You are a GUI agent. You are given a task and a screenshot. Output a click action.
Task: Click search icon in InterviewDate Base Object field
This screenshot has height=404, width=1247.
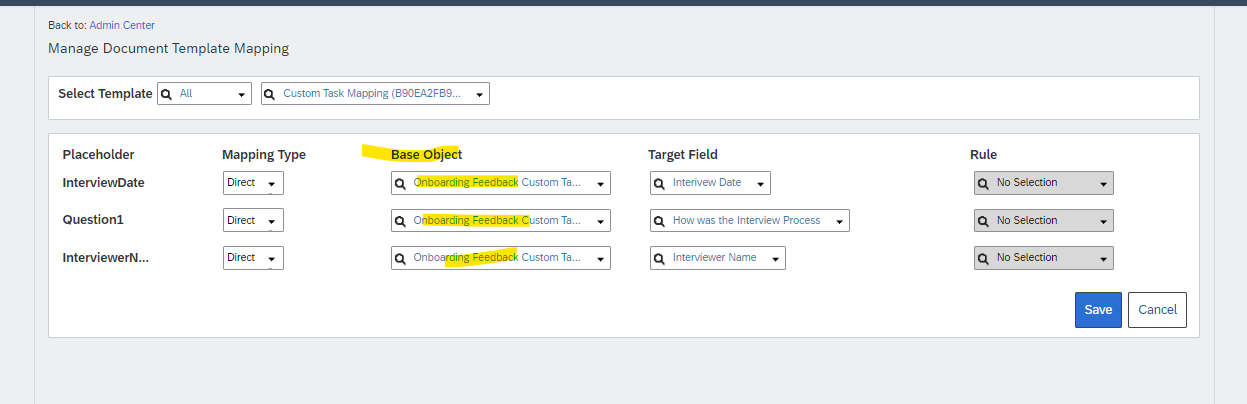tap(400, 184)
